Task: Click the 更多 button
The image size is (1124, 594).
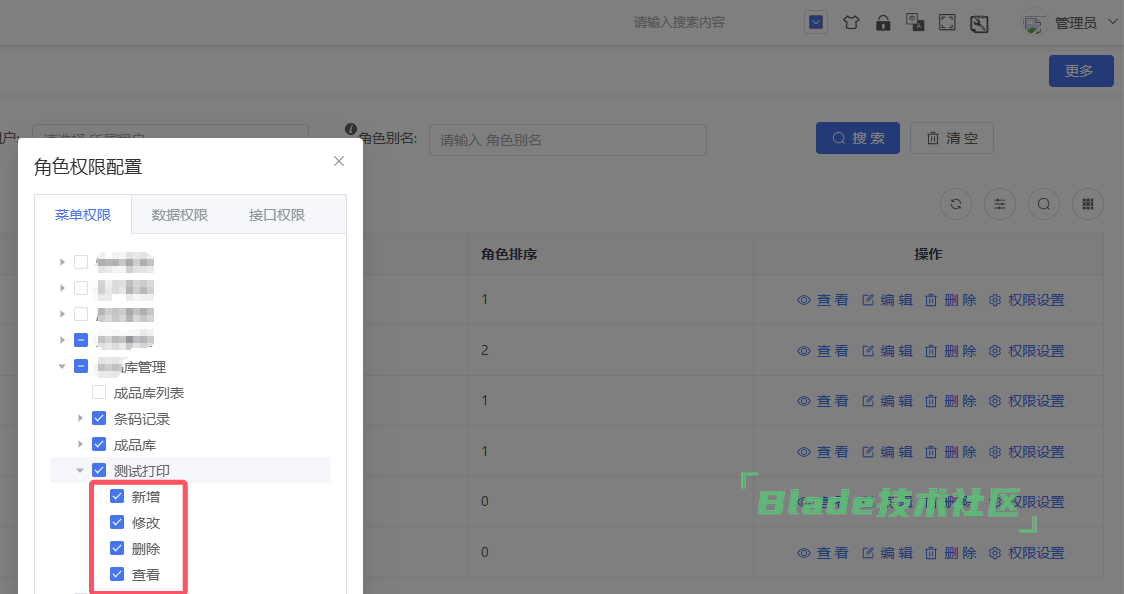Action: click(x=1080, y=71)
